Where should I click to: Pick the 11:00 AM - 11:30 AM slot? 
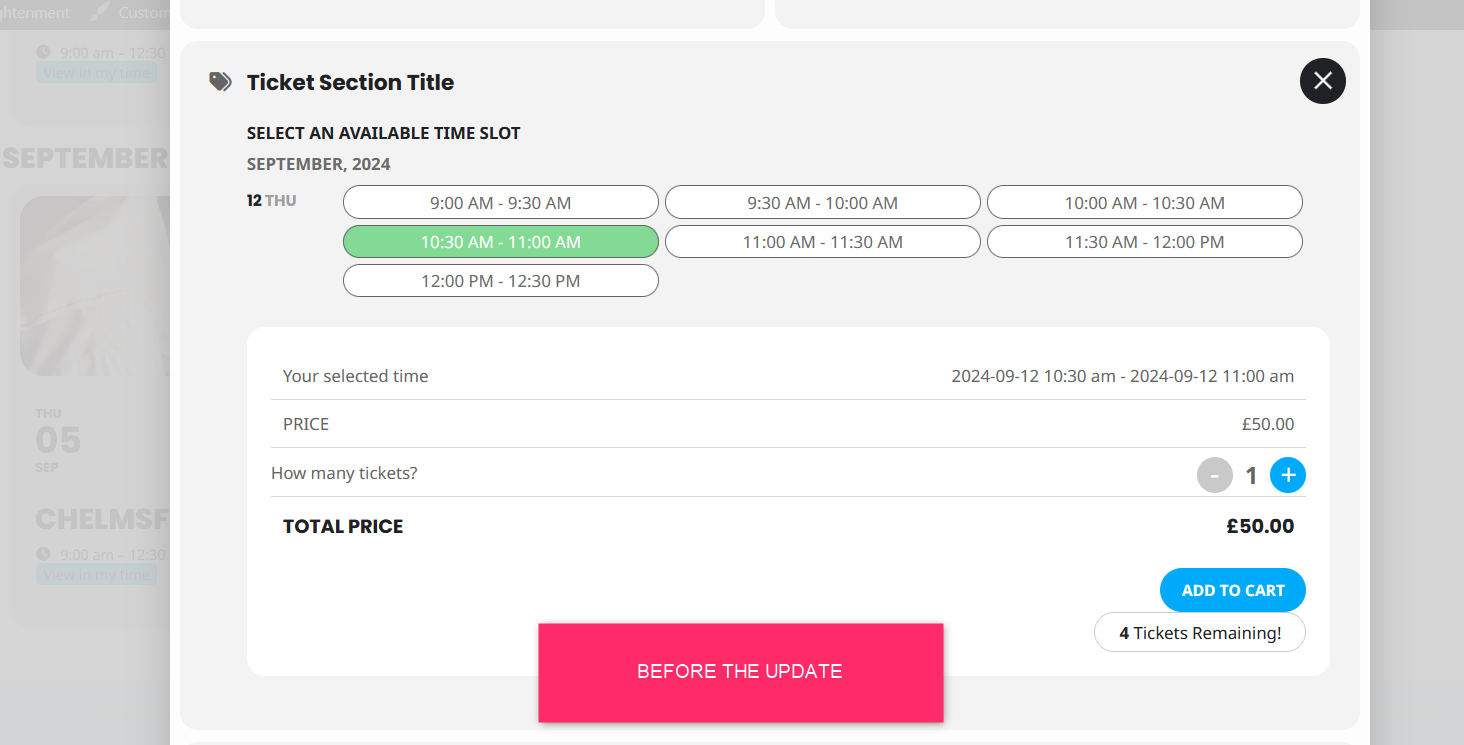823,241
